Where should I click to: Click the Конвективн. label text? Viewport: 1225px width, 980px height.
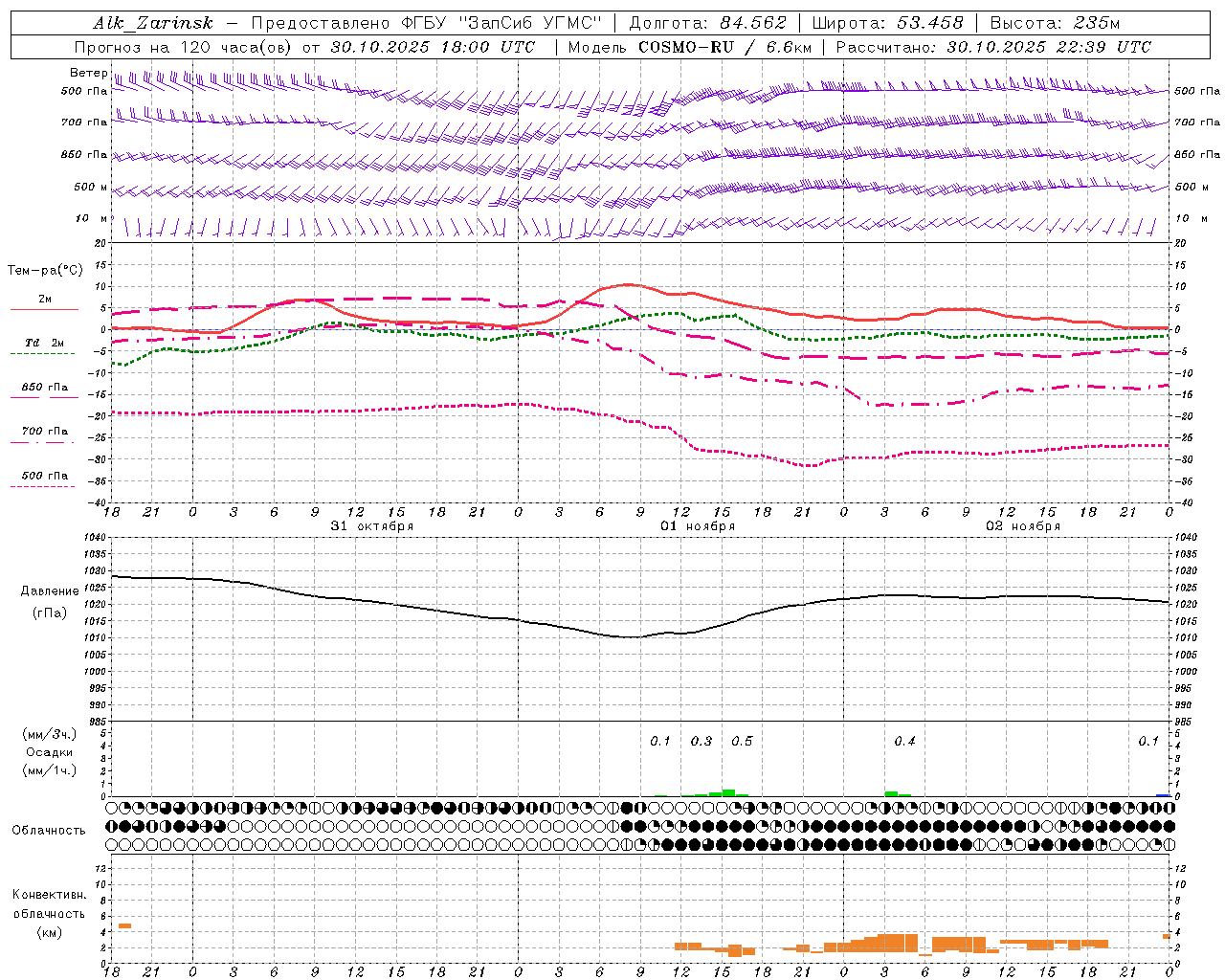coord(50,895)
